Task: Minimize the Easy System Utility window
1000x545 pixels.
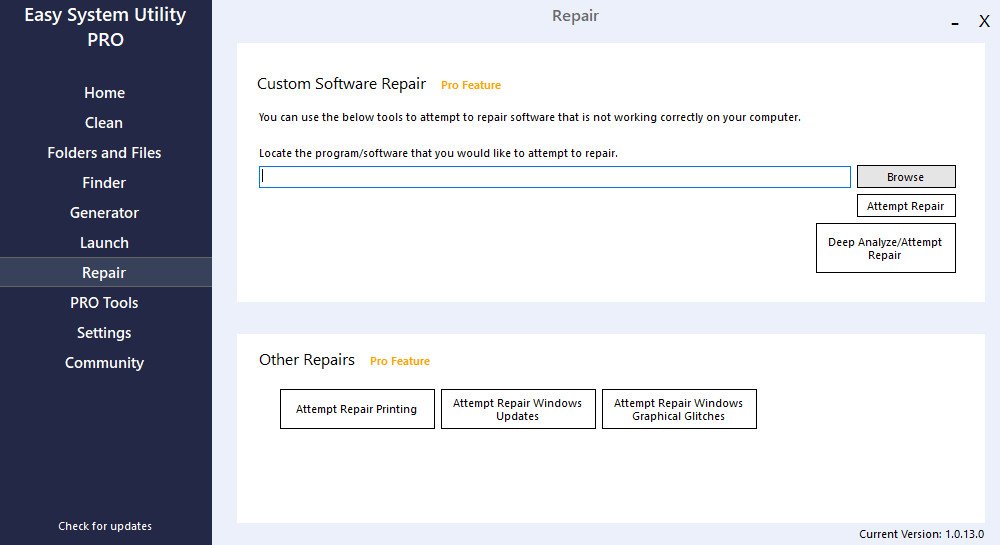Action: (x=956, y=22)
